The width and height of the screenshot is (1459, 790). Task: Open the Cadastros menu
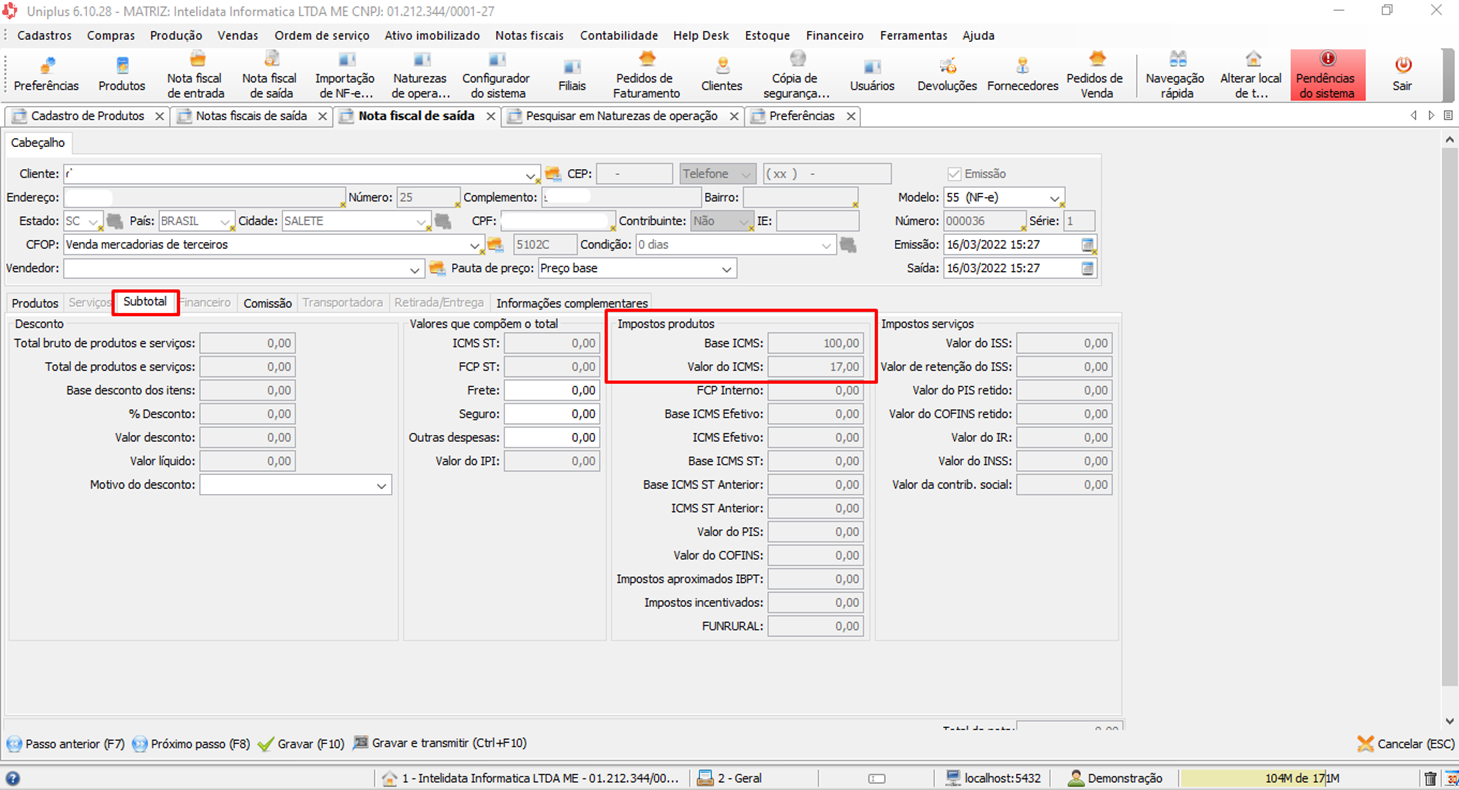44,35
